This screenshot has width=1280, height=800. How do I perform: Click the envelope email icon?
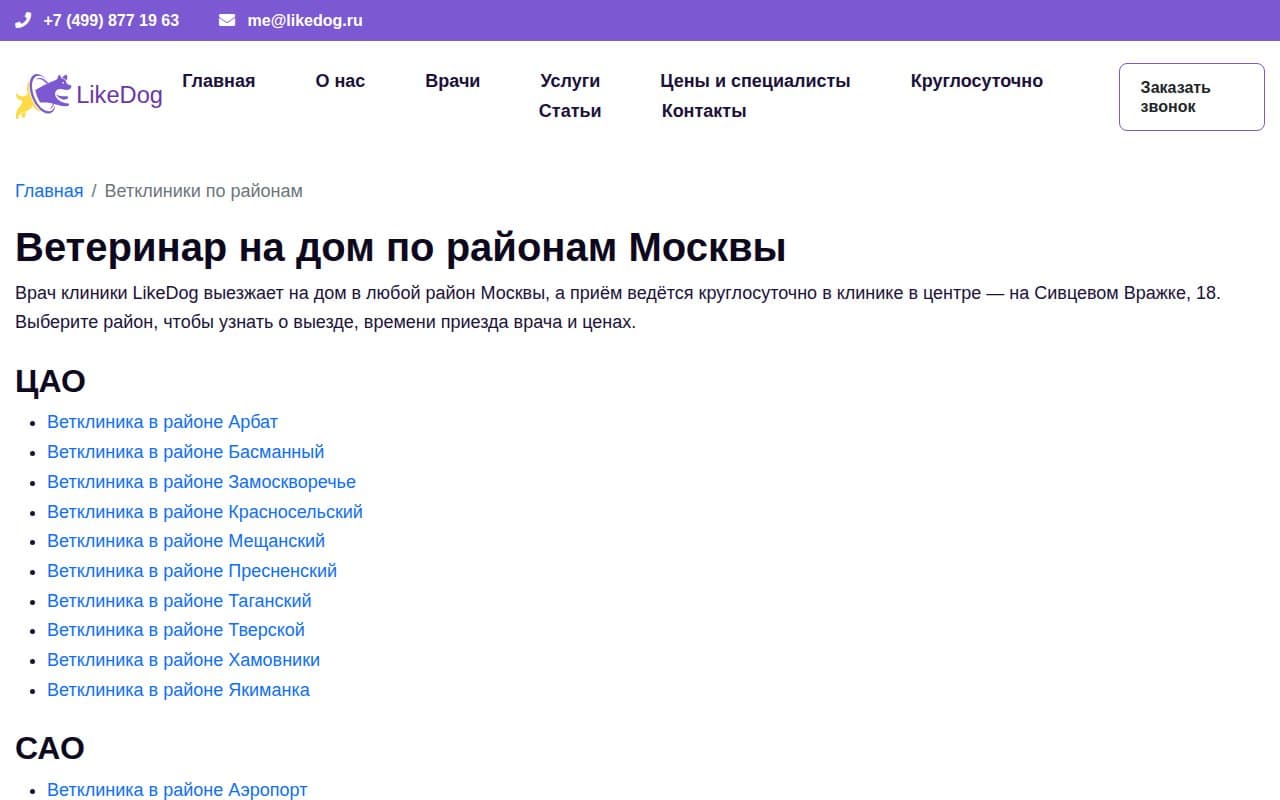227,20
